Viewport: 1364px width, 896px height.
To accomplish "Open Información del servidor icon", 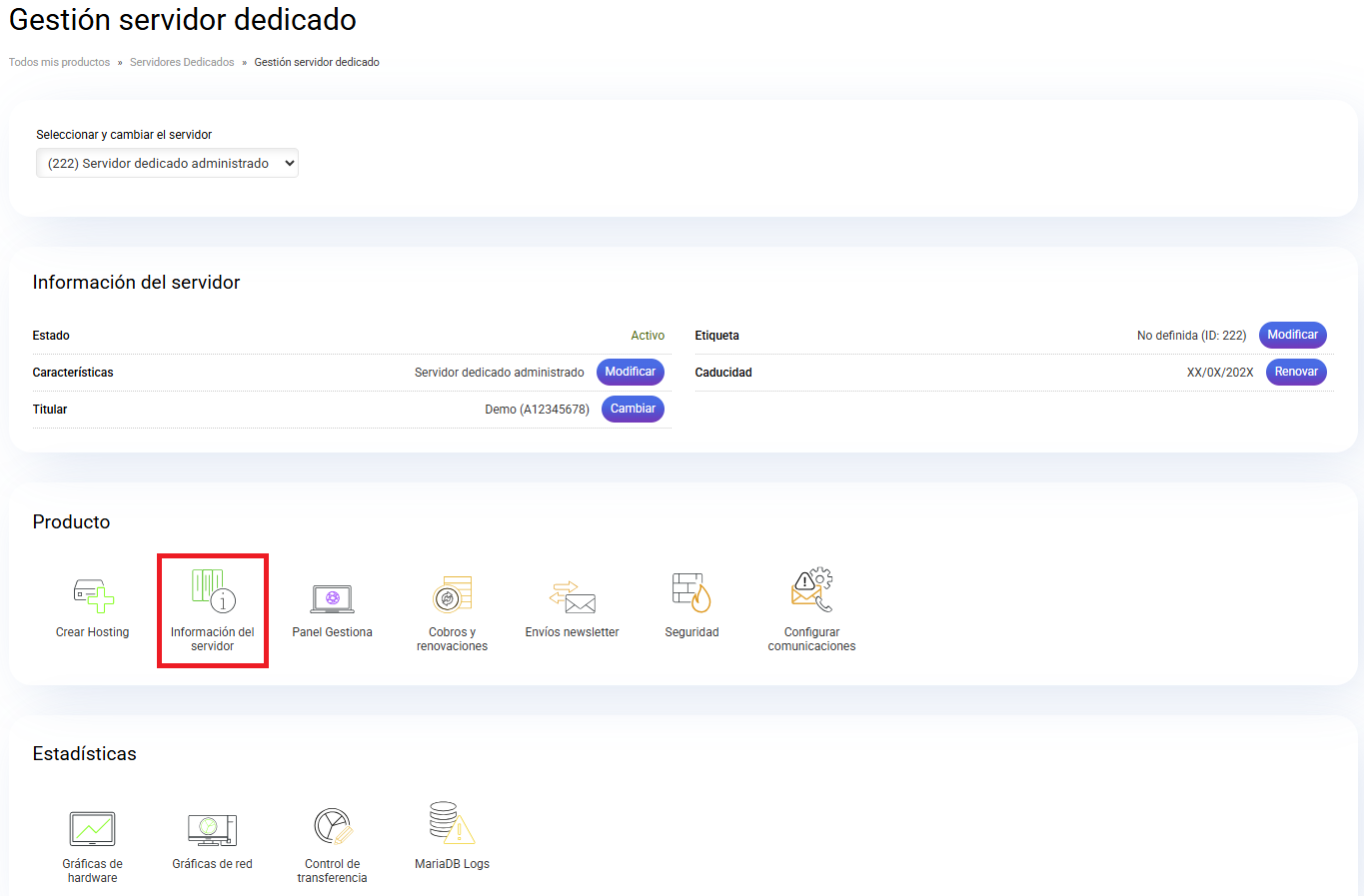I will [213, 591].
